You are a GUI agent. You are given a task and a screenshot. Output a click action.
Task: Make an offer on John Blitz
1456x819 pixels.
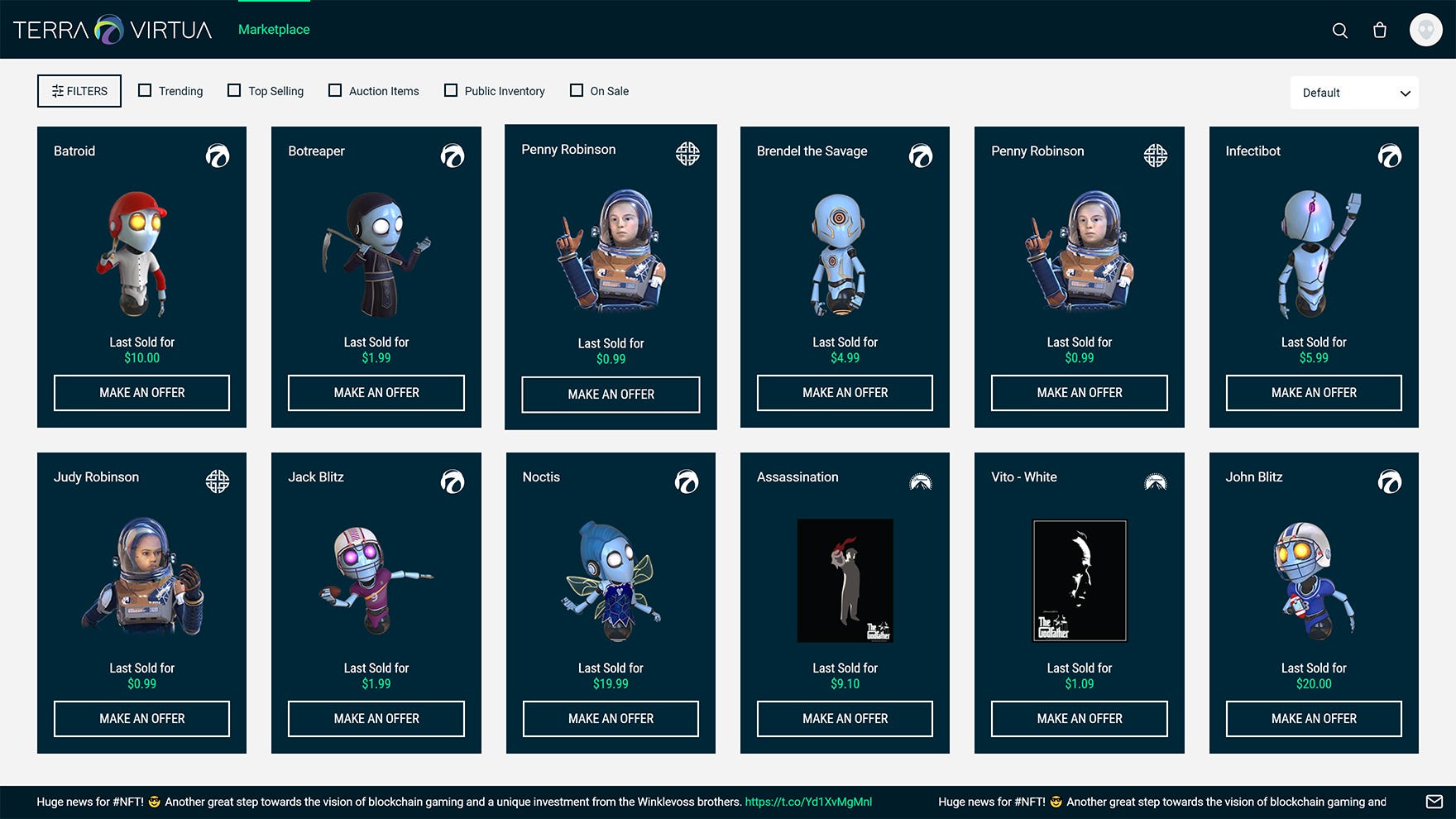point(1314,719)
